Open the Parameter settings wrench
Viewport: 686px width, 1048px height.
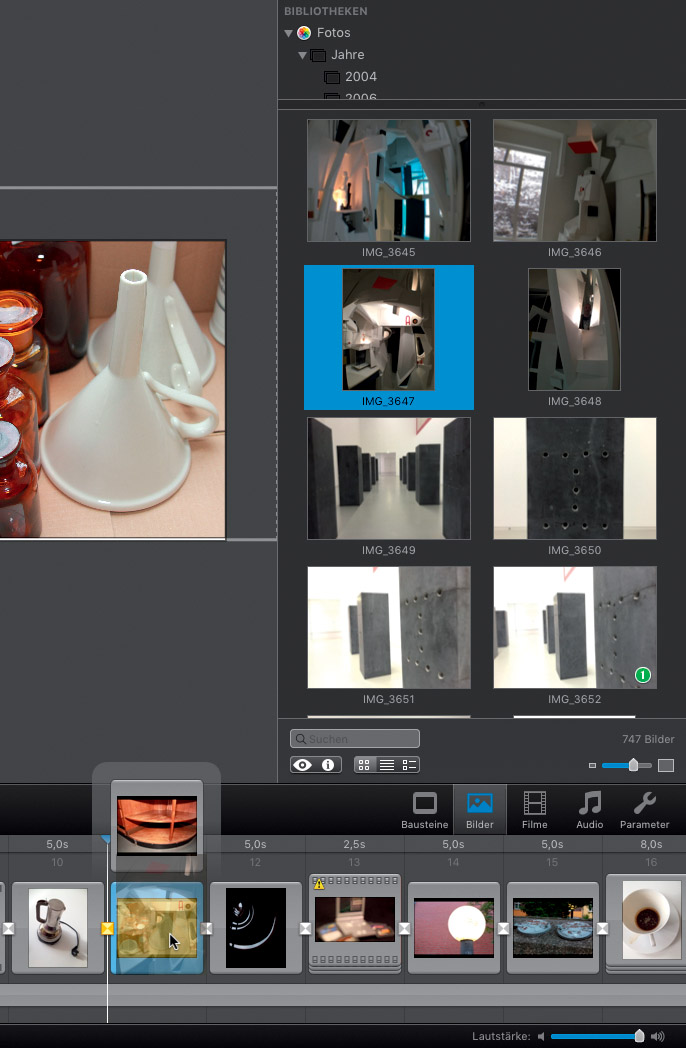(x=645, y=810)
